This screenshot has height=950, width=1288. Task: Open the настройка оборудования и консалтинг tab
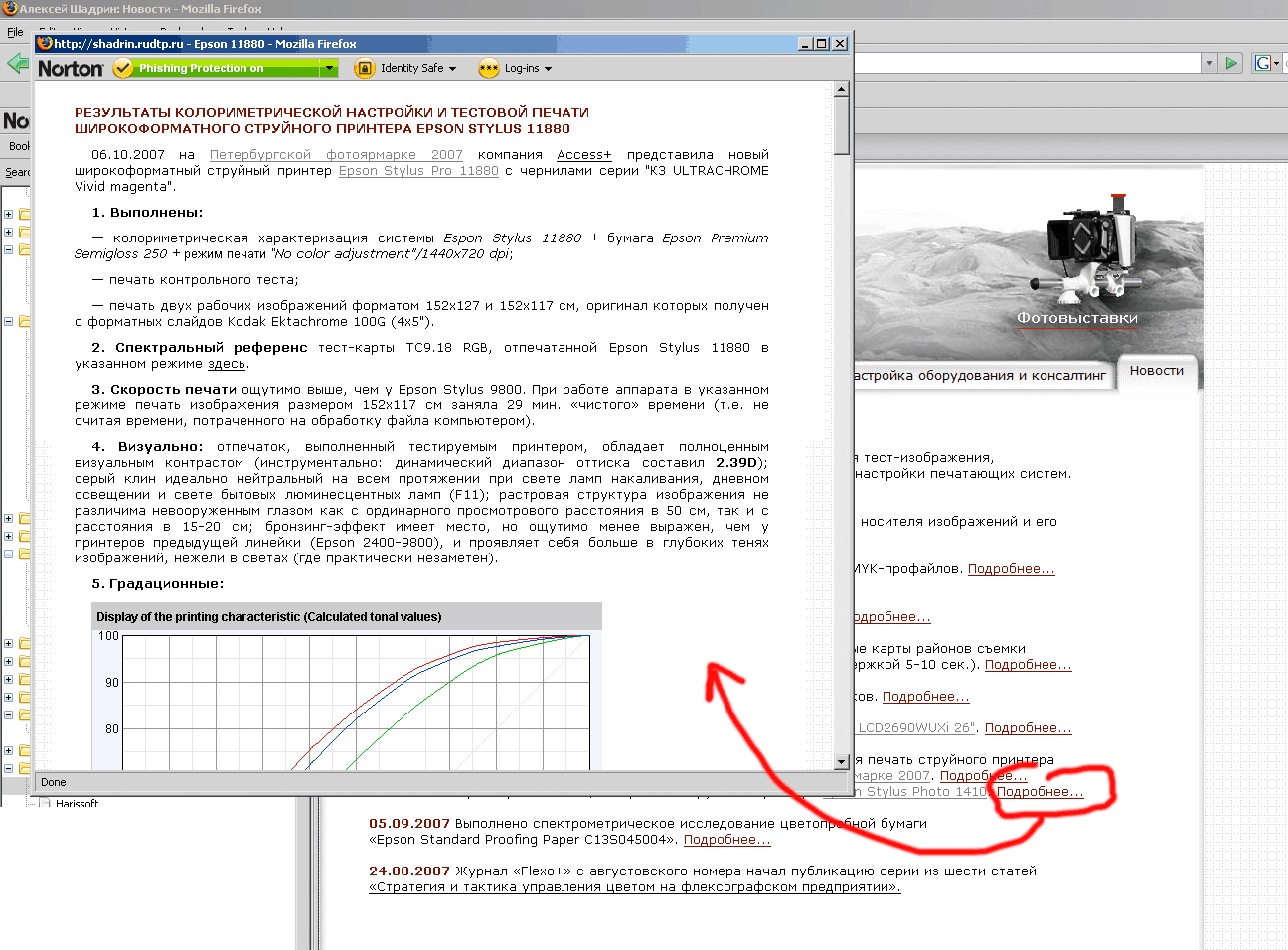tap(981, 375)
